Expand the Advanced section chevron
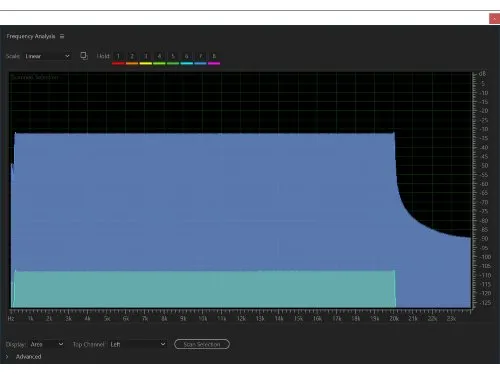 (7, 357)
